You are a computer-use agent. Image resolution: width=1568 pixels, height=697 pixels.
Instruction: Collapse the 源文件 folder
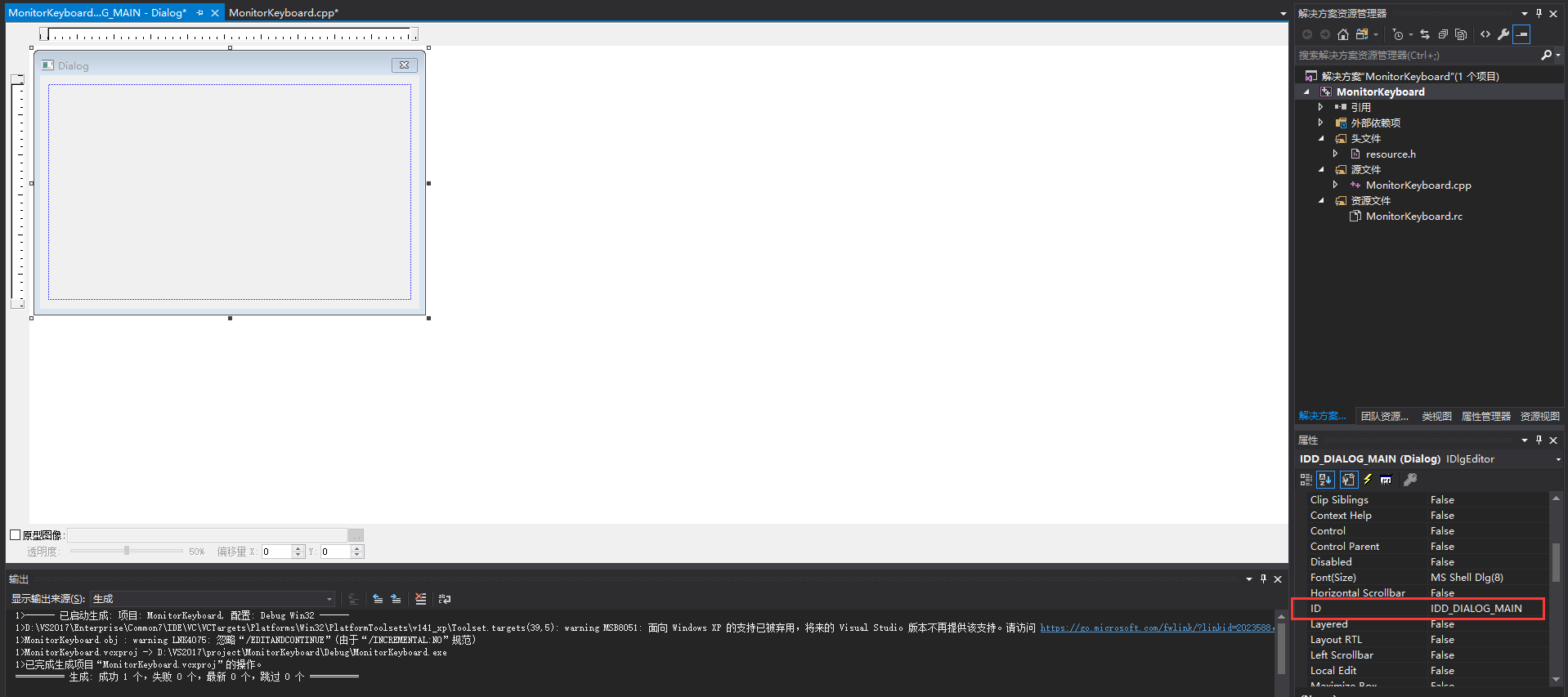click(x=1321, y=169)
